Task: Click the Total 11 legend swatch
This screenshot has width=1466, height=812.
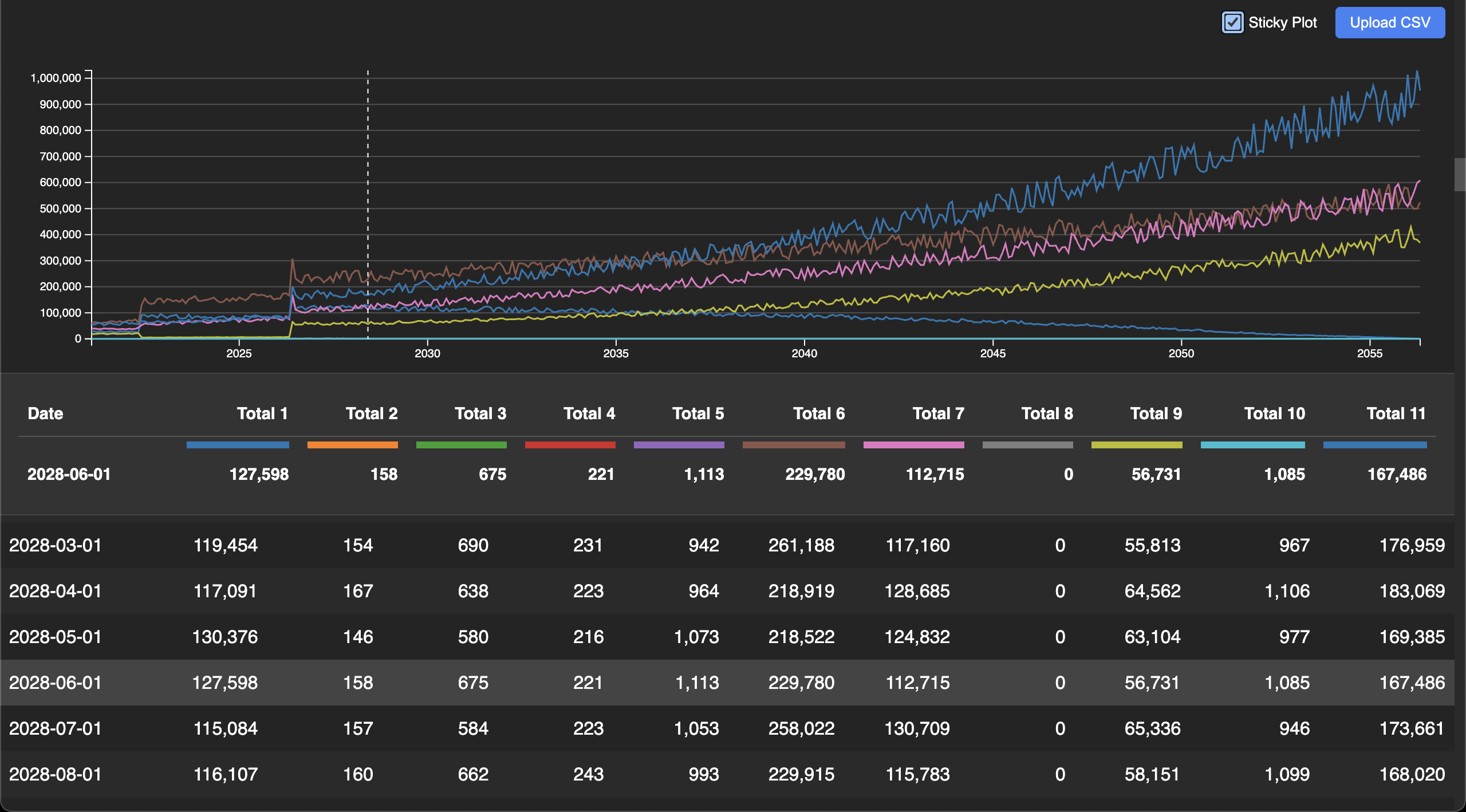Action: pos(1375,445)
